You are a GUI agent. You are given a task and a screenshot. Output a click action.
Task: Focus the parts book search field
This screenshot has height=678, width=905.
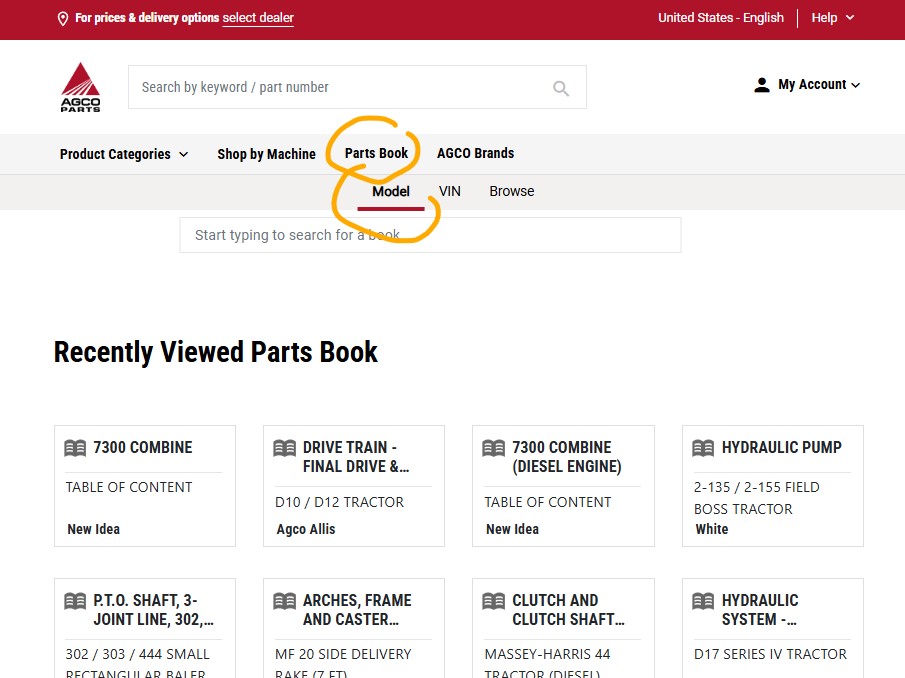(x=431, y=235)
